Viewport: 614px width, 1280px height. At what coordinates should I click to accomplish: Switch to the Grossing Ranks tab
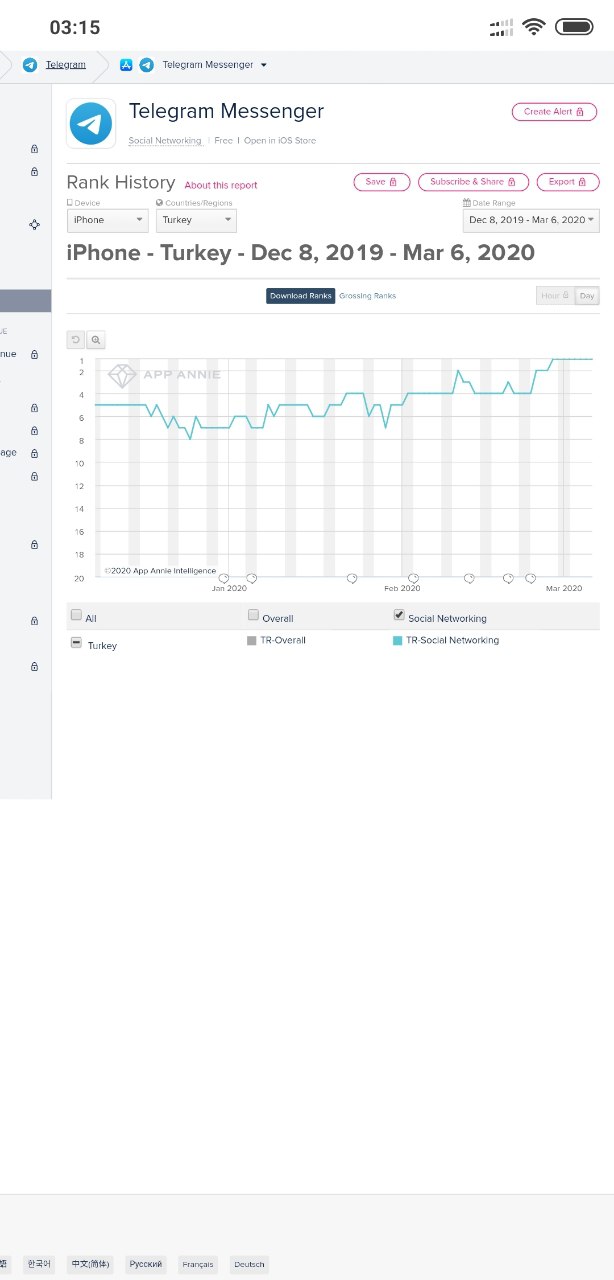tap(367, 296)
